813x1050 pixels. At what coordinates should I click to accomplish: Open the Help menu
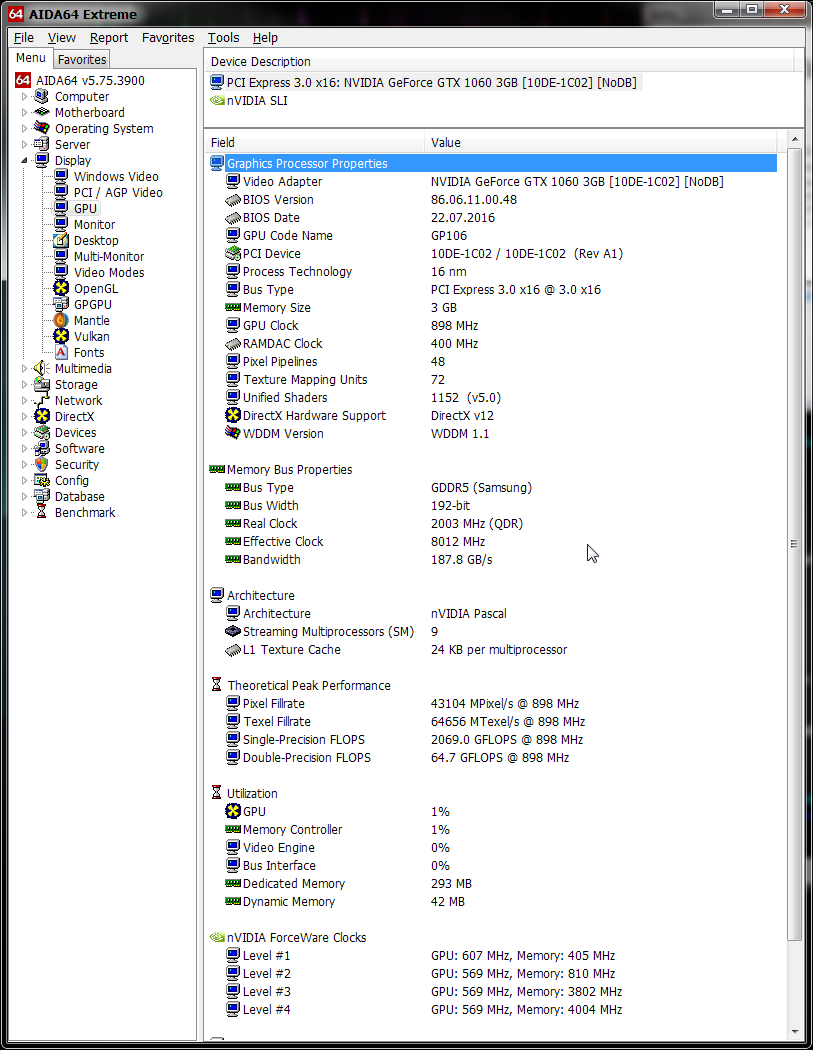coord(265,38)
